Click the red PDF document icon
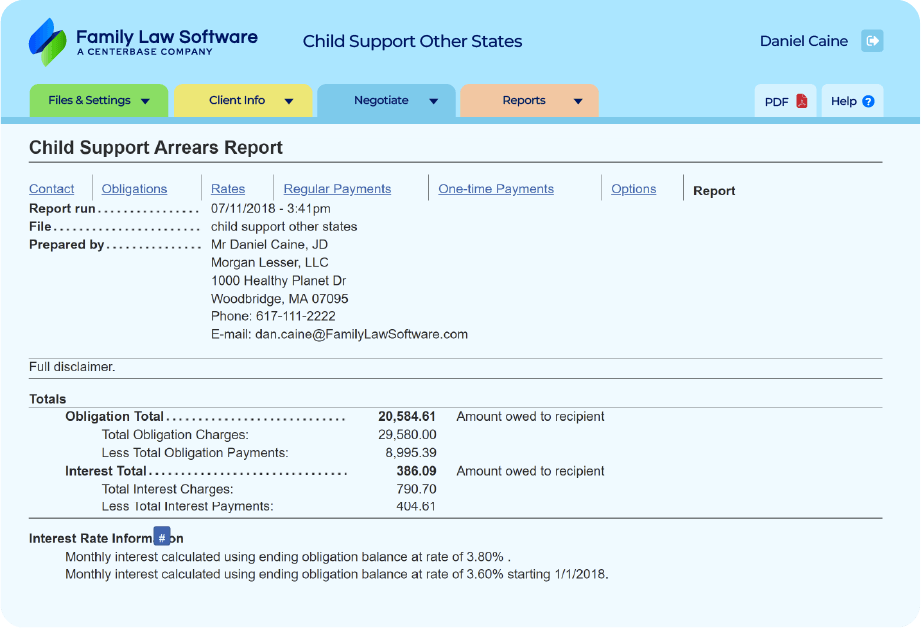The height and width of the screenshot is (628, 921). (x=802, y=101)
